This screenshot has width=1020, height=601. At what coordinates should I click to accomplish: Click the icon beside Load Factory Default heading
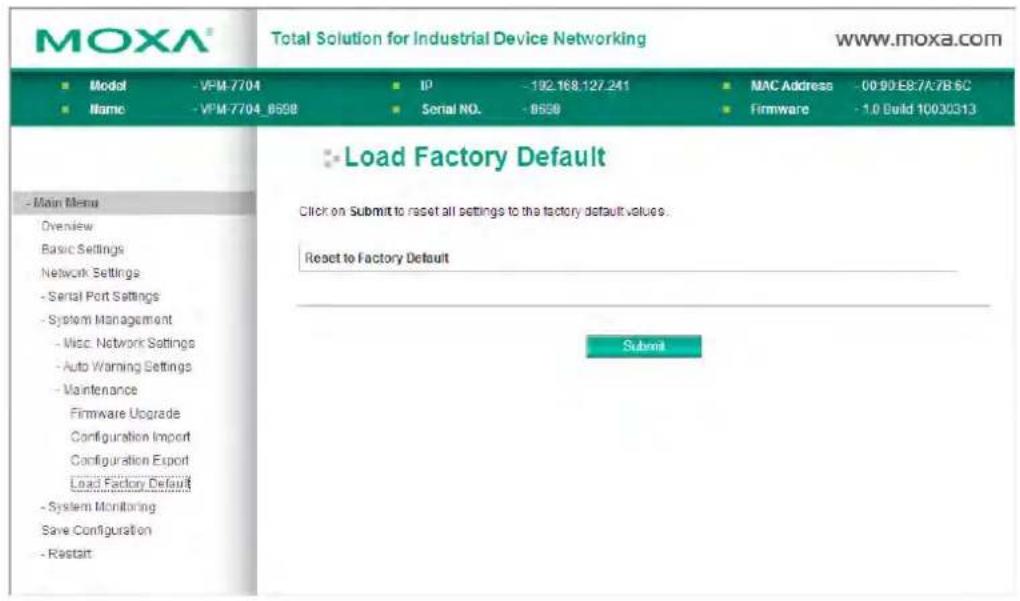(x=331, y=158)
